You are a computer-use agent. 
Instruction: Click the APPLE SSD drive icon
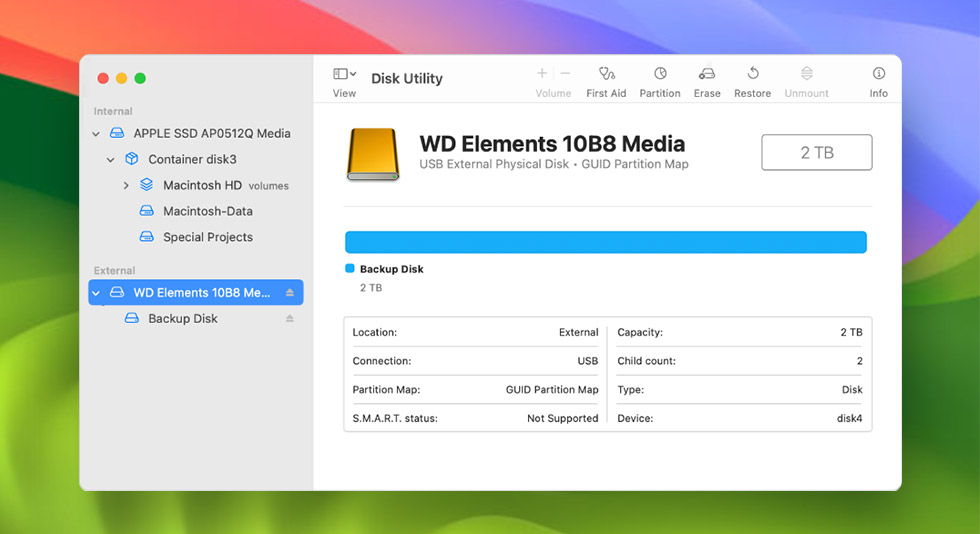coord(117,133)
